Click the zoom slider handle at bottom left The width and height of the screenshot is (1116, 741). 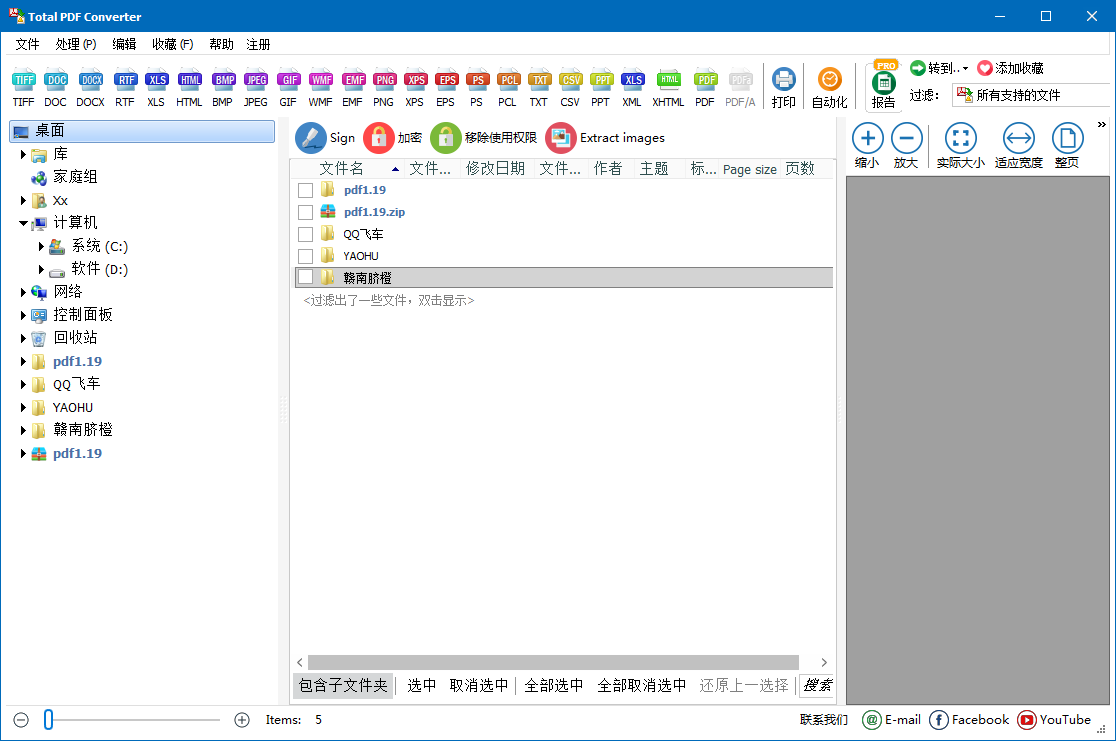48,720
